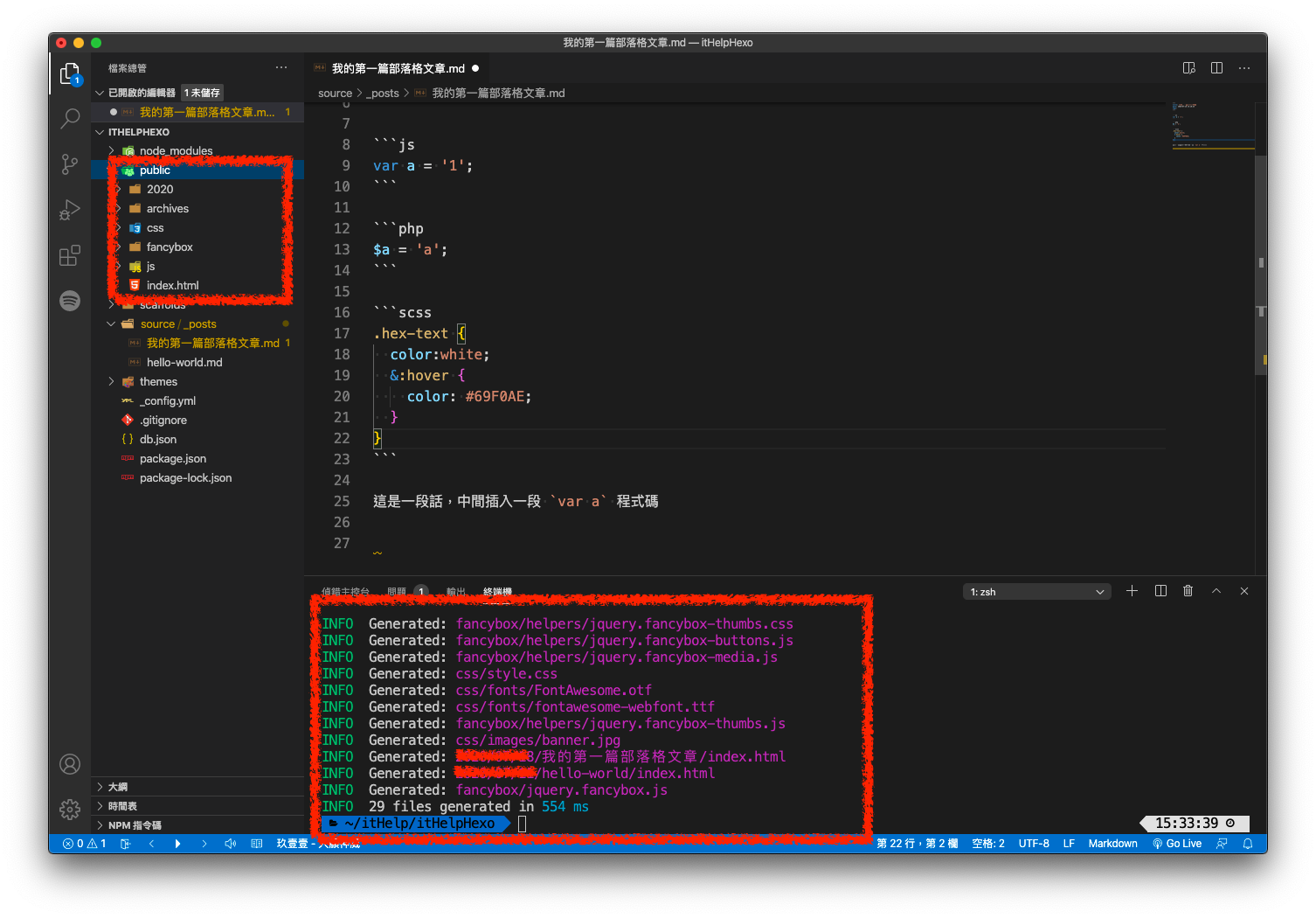The width and height of the screenshot is (1316, 918).
Task: Switch to the Terminal (終端機) panel tab
Action: pos(497,592)
